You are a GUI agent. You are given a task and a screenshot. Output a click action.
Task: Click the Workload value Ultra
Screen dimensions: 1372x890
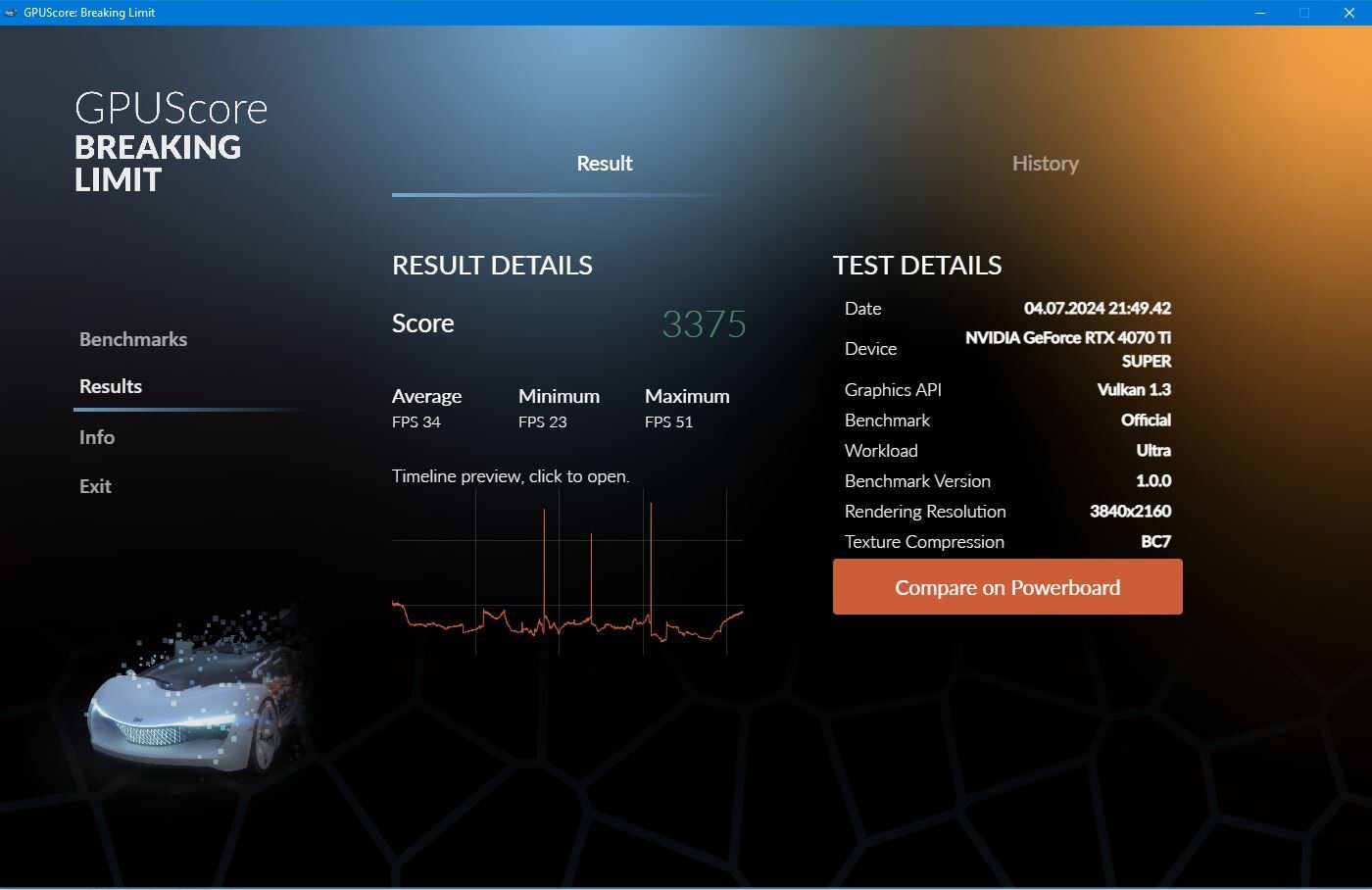point(1153,451)
